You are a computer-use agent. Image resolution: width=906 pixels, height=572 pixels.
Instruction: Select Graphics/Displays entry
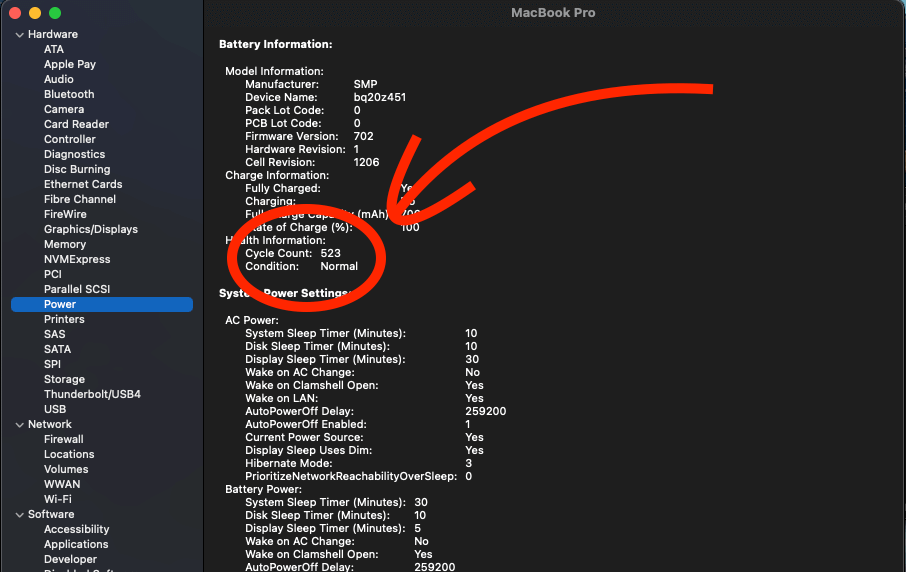coord(91,230)
